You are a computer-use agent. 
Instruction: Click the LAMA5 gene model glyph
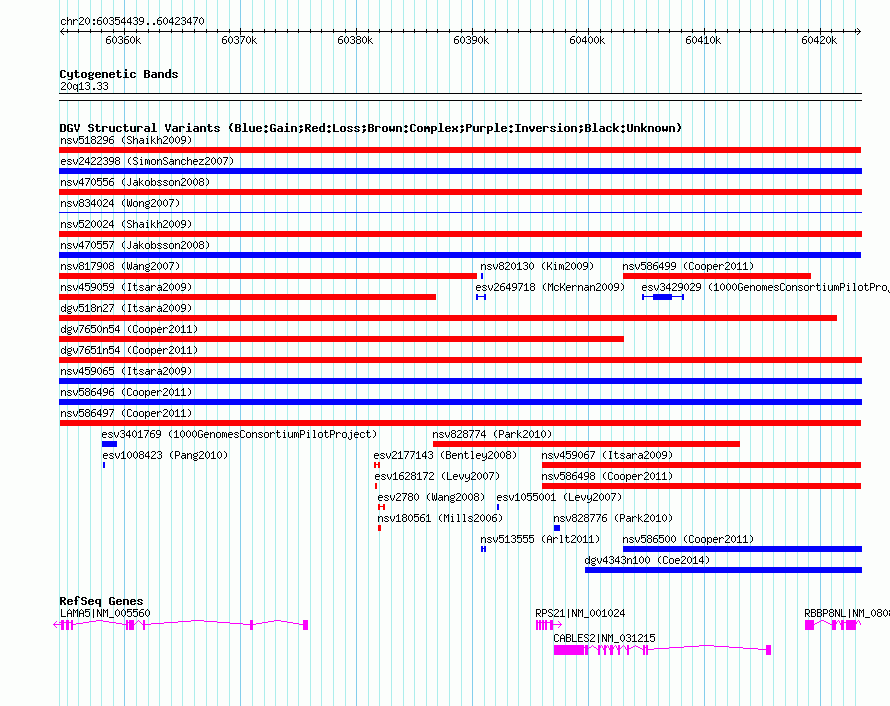click(180, 625)
